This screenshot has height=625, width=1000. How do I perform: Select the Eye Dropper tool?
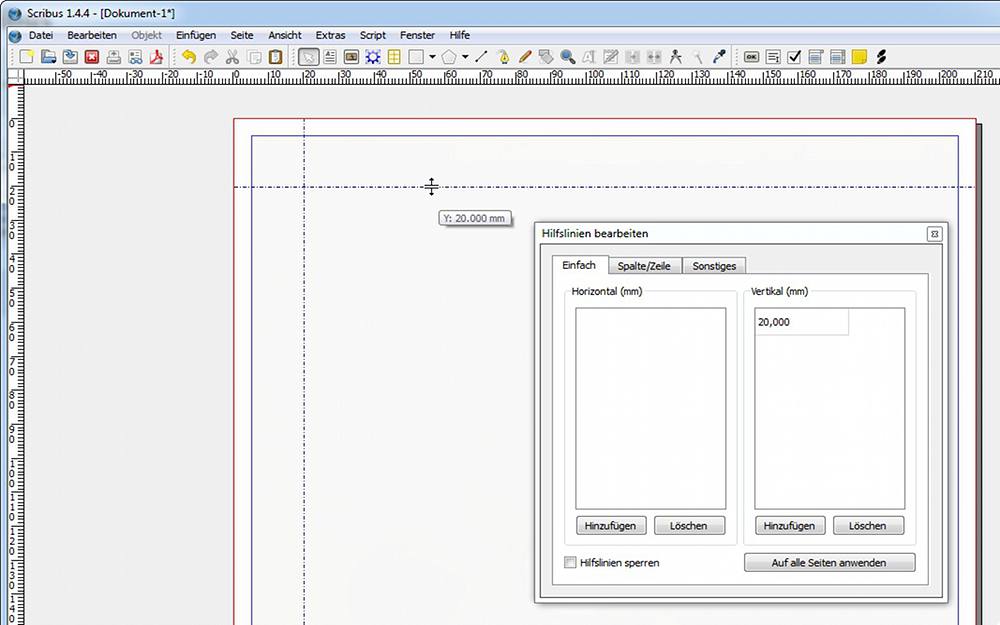point(719,57)
